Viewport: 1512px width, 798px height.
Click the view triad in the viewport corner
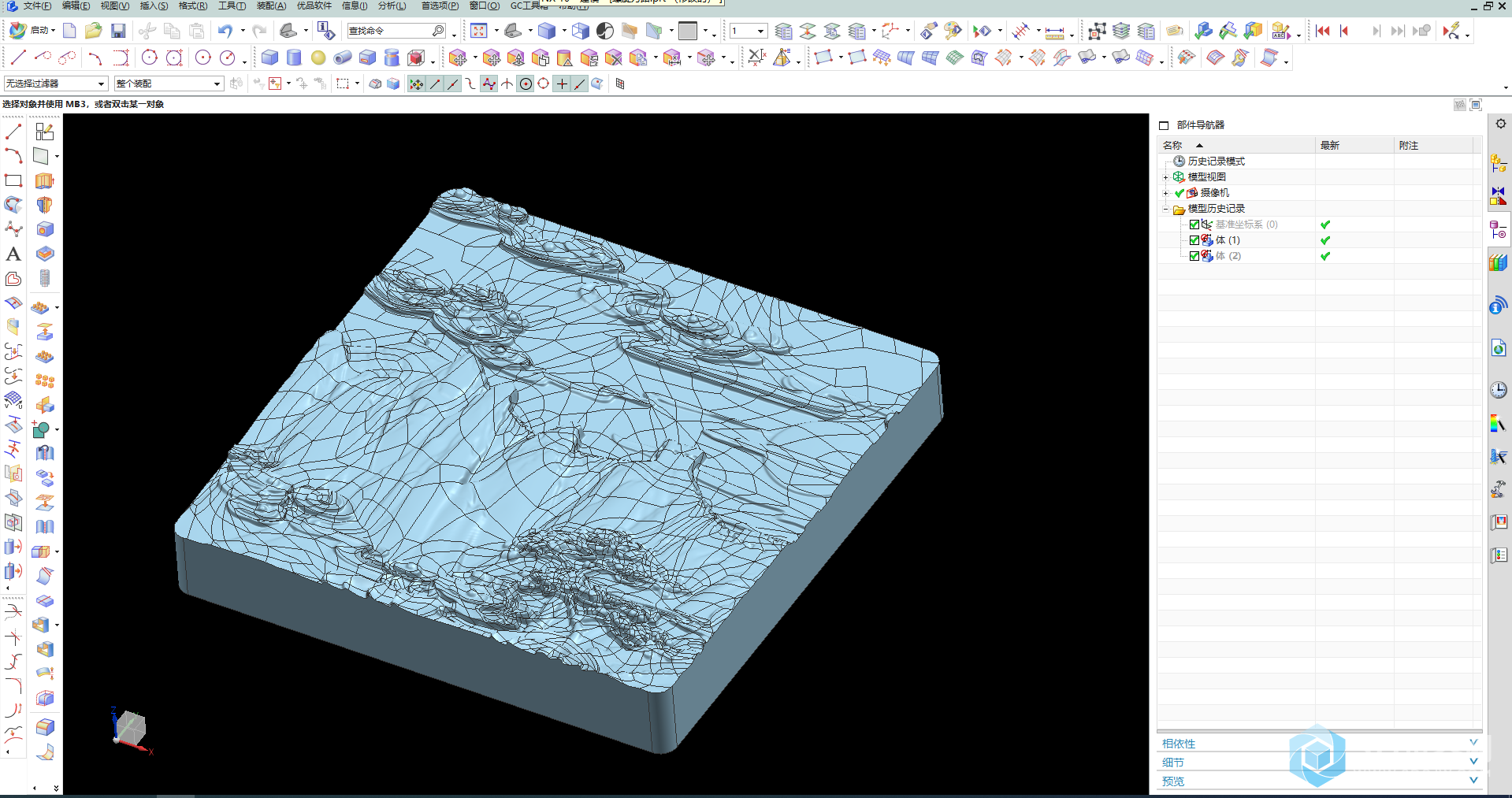131,730
